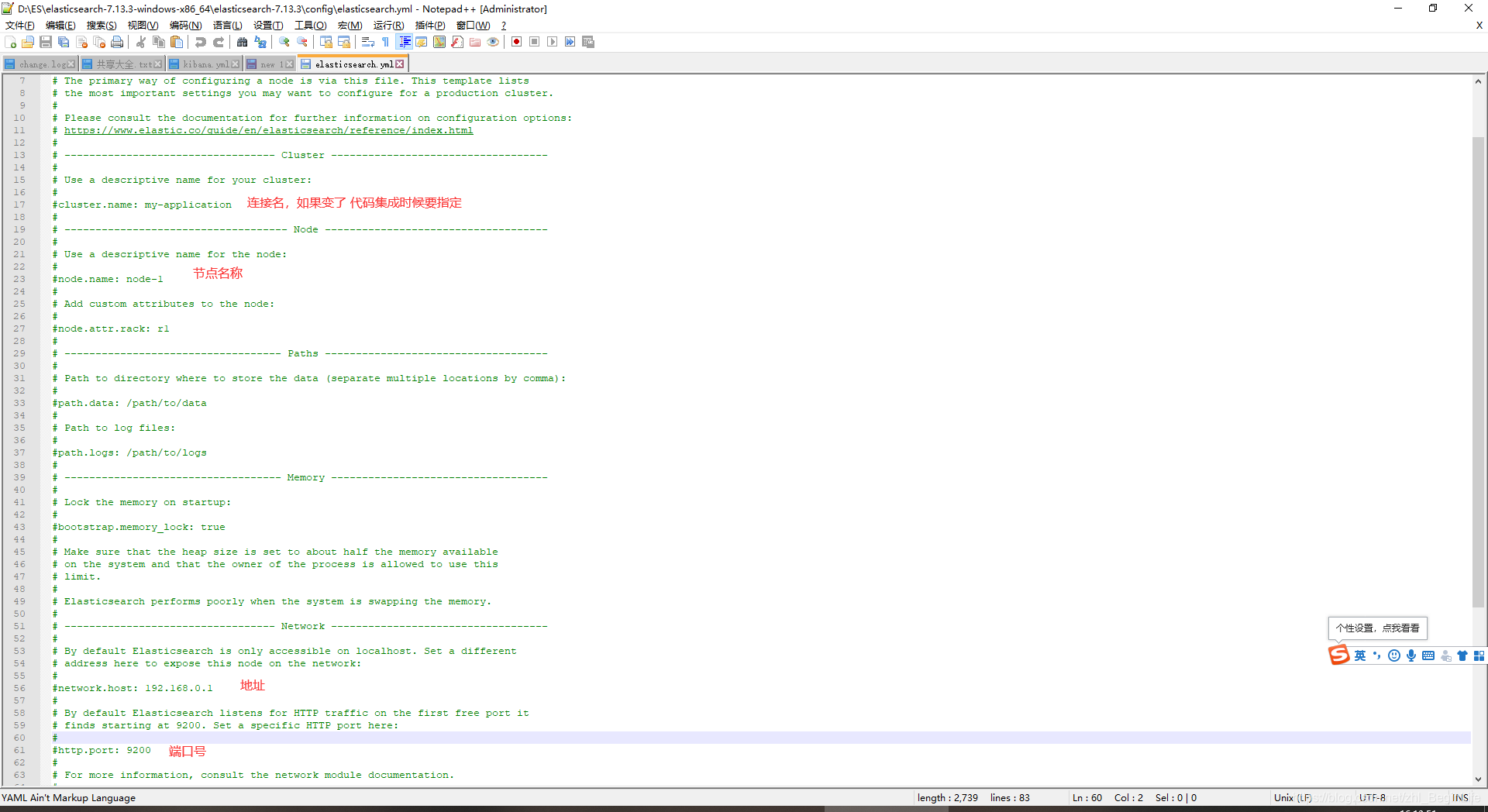Image resolution: width=1488 pixels, height=812 pixels.
Task: Toggle show all characters pilcrow icon
Action: coord(386,42)
